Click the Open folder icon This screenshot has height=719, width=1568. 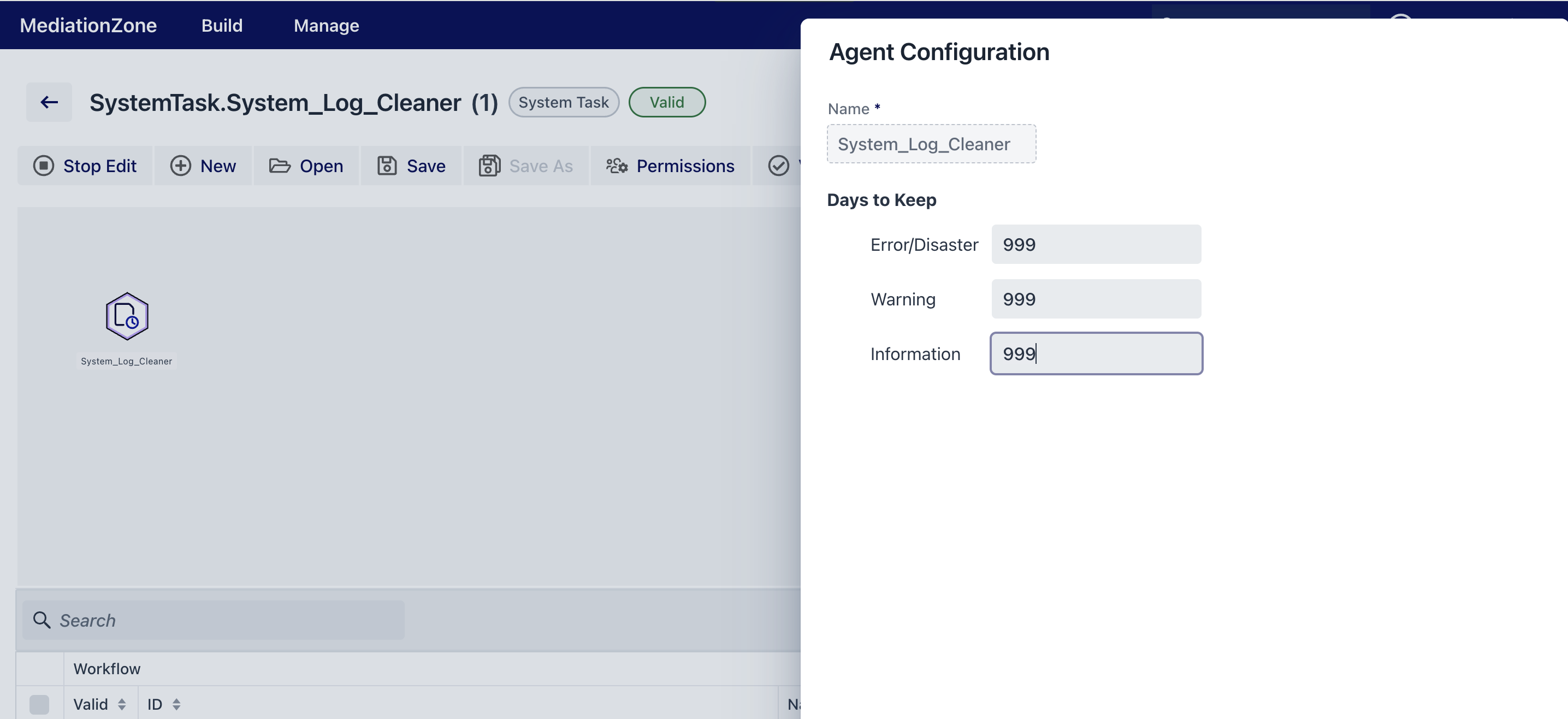pyautogui.click(x=281, y=166)
